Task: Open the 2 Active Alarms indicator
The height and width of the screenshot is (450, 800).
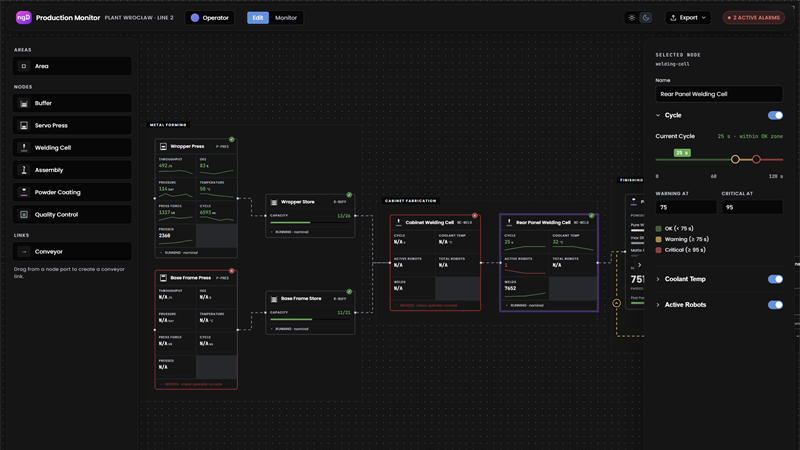Action: point(754,17)
